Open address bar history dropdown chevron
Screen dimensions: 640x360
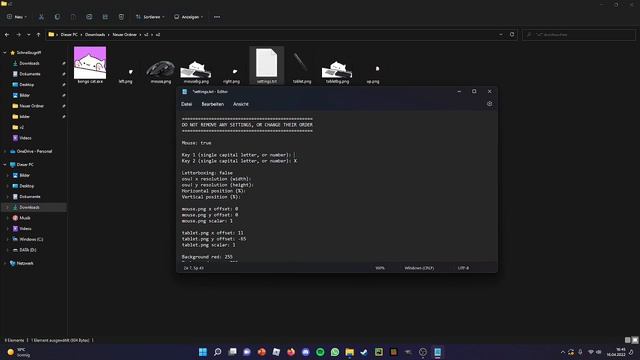(501, 35)
